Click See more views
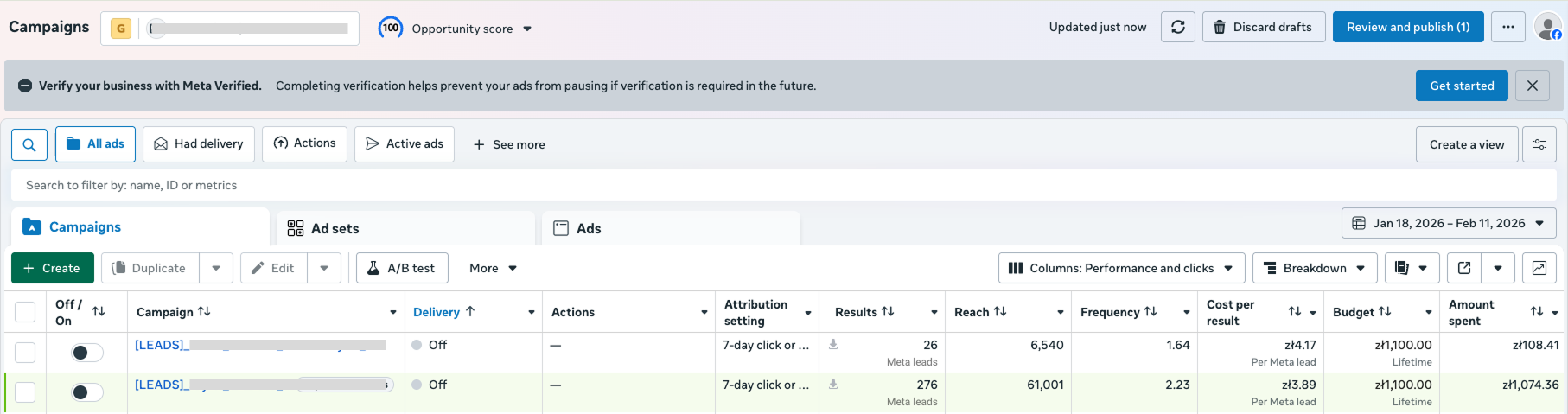Screen dimensions: 1568x414 coord(509,144)
